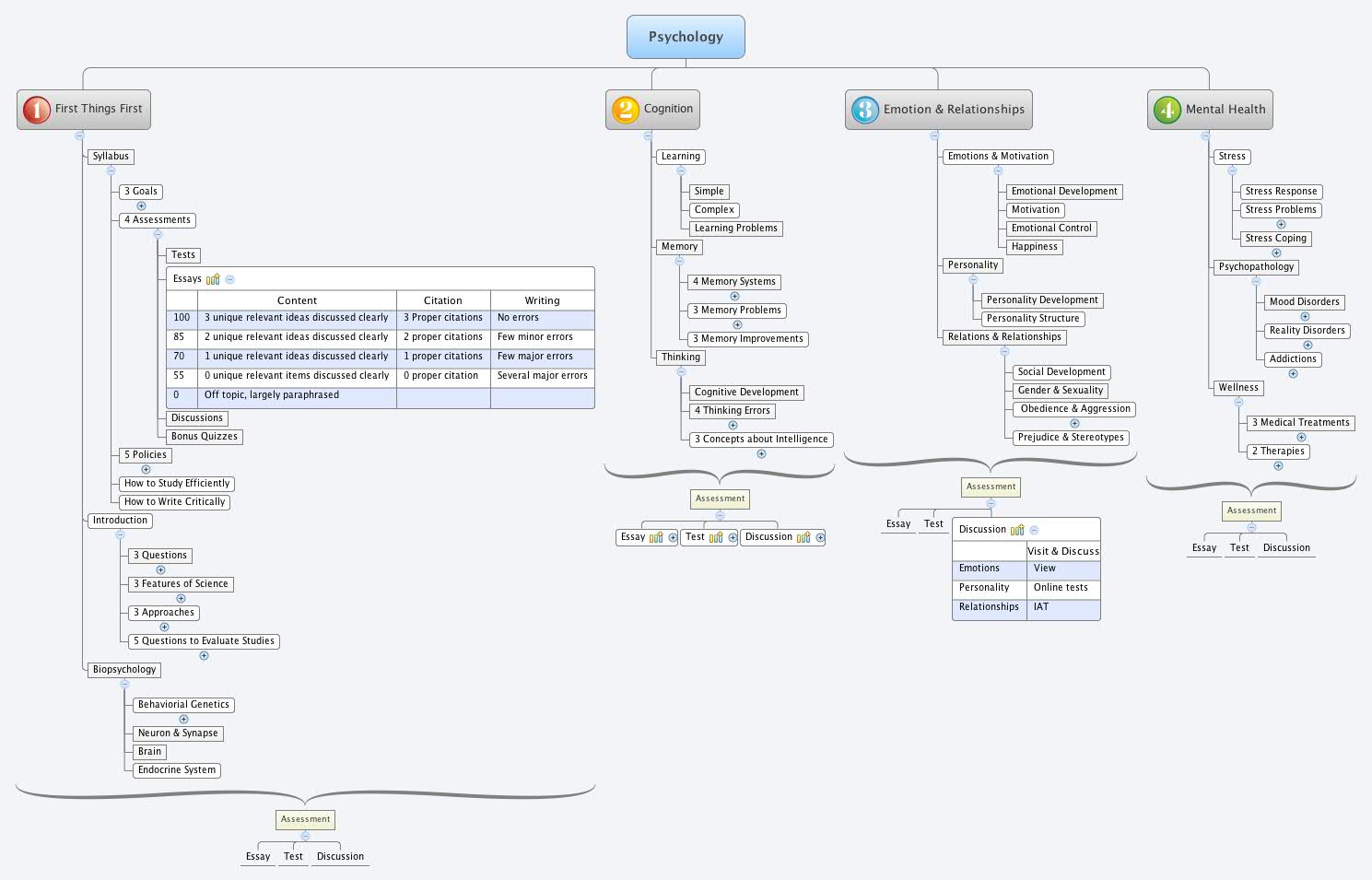Select the Cognition Assessment summary box
Image resolution: width=1372 pixels, height=880 pixels.
click(720, 499)
